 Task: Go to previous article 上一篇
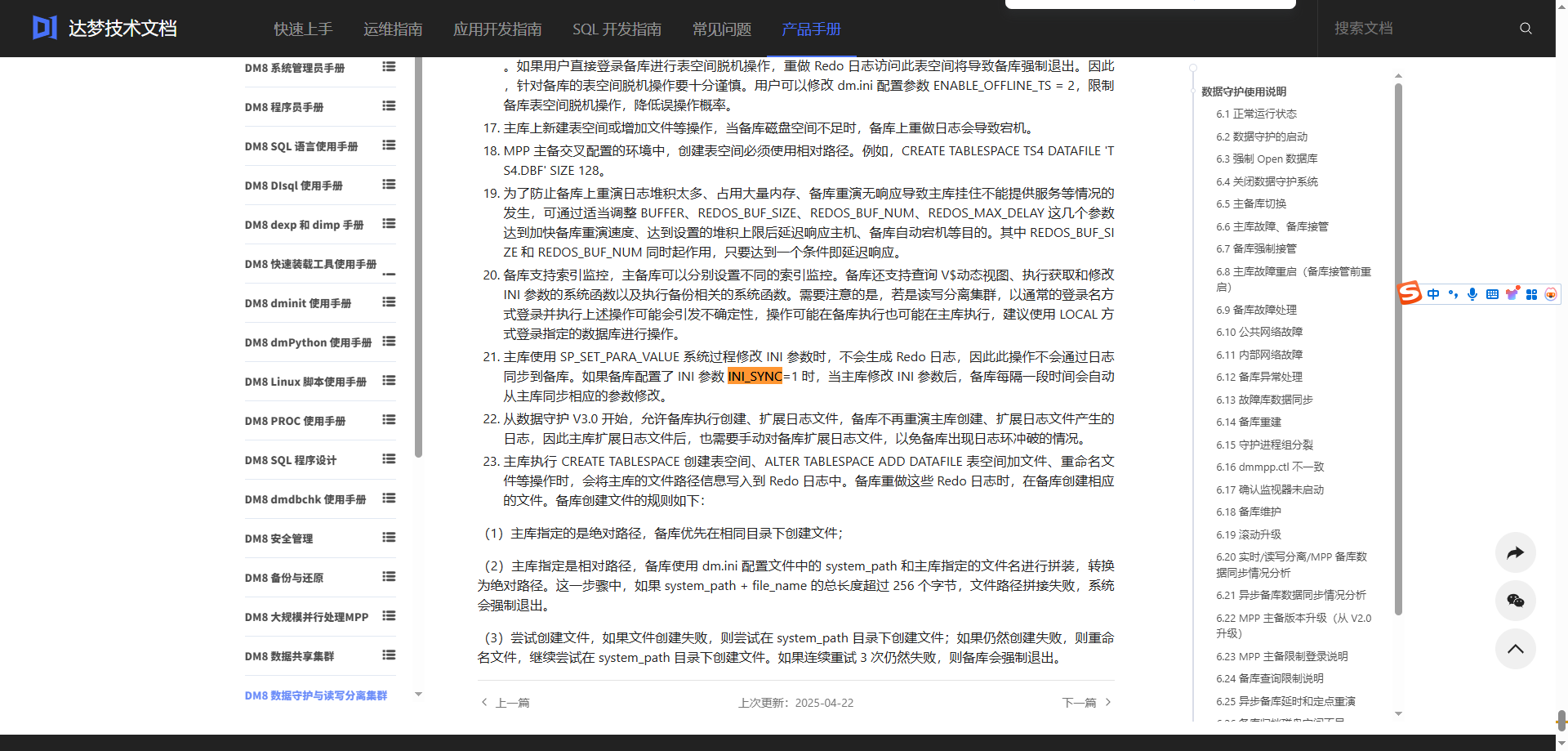pos(506,703)
